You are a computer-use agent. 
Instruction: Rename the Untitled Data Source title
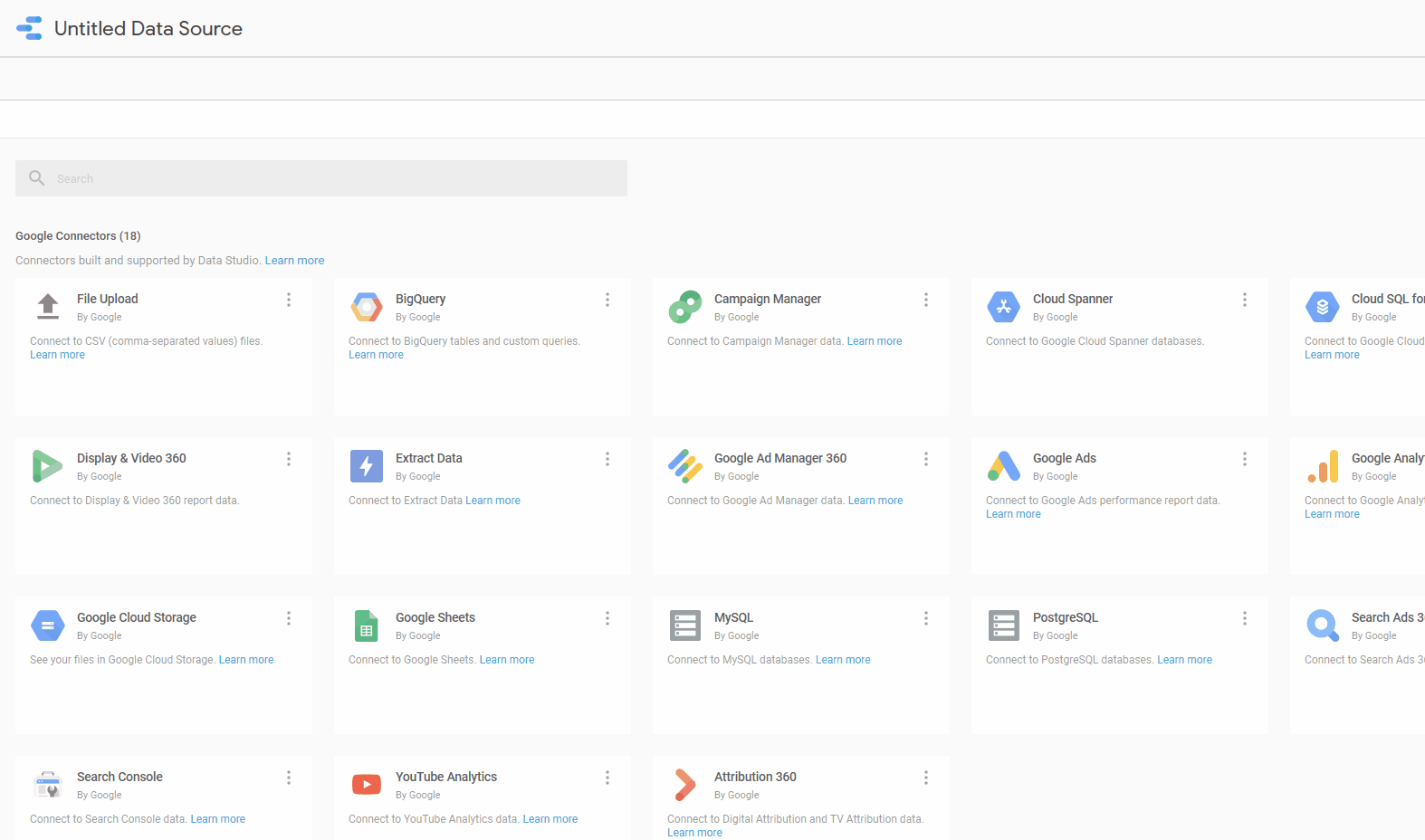point(148,28)
